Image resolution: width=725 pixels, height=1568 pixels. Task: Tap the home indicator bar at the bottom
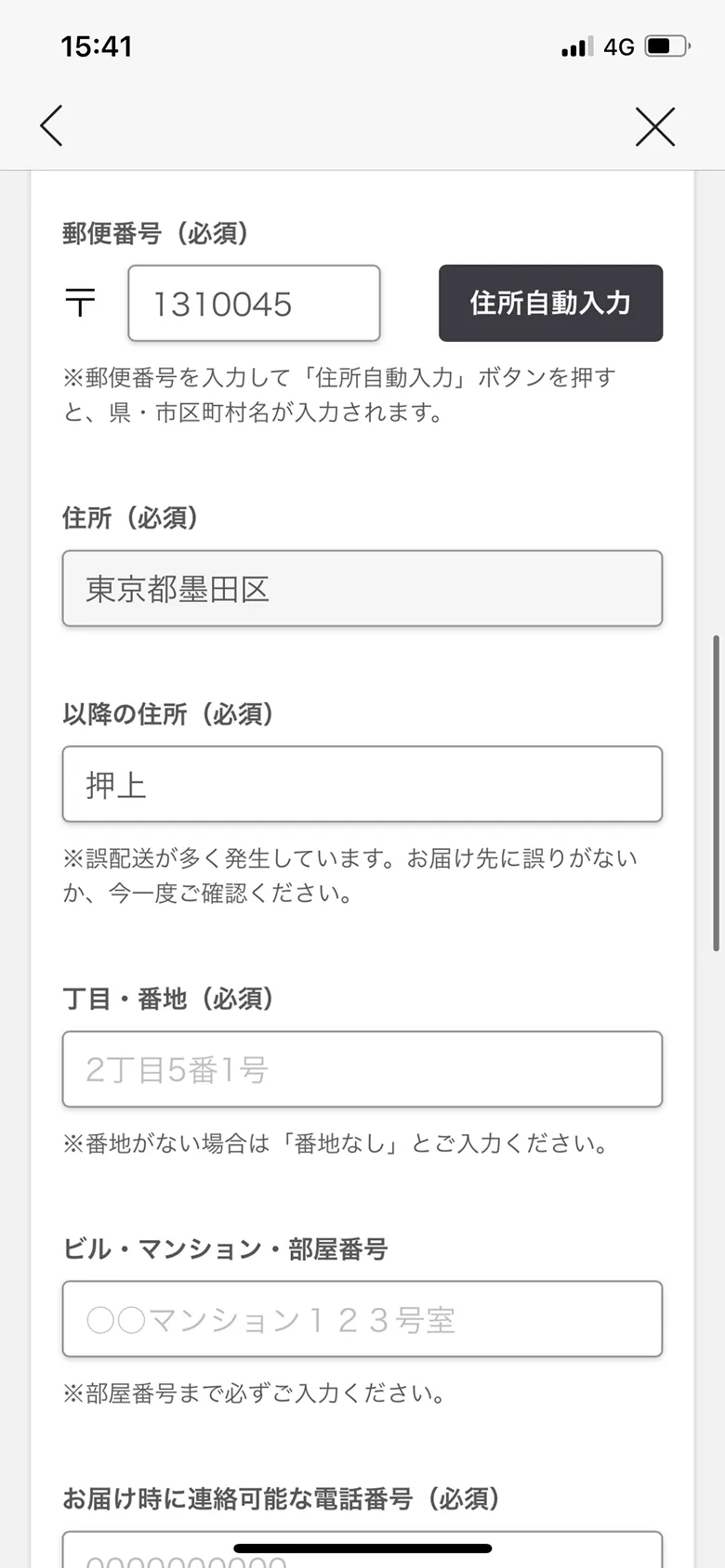click(362, 1548)
